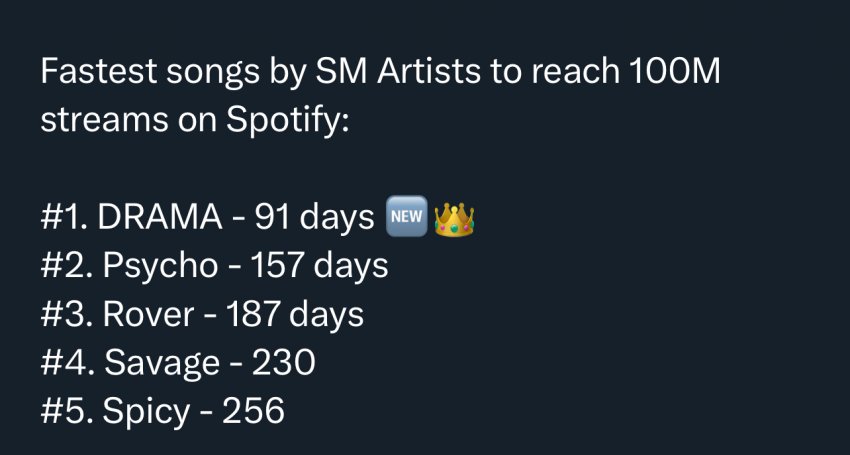The image size is (850, 455).
Task: Click the song title Rover
Action: [148, 315]
